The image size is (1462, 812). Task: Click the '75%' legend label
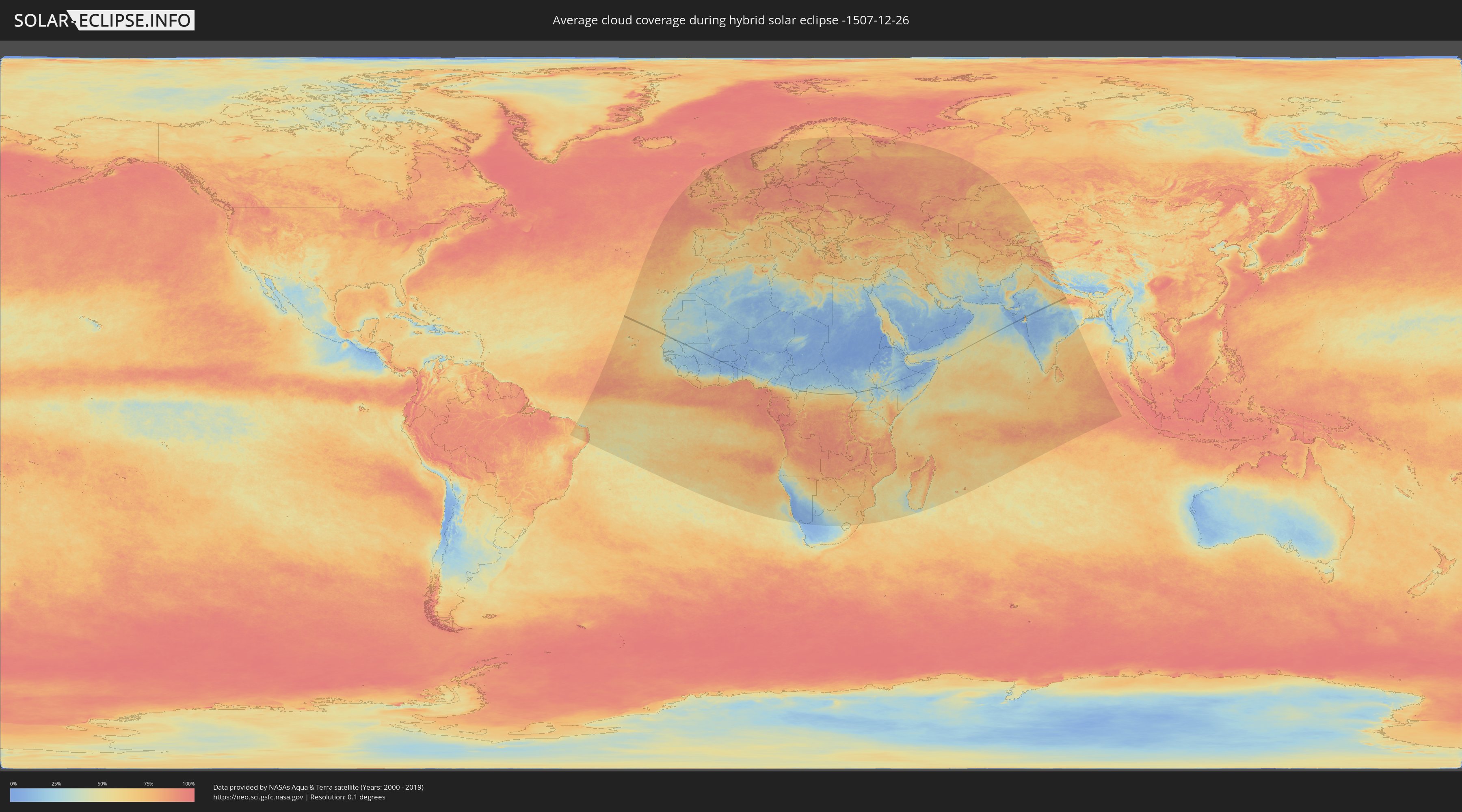click(x=148, y=784)
